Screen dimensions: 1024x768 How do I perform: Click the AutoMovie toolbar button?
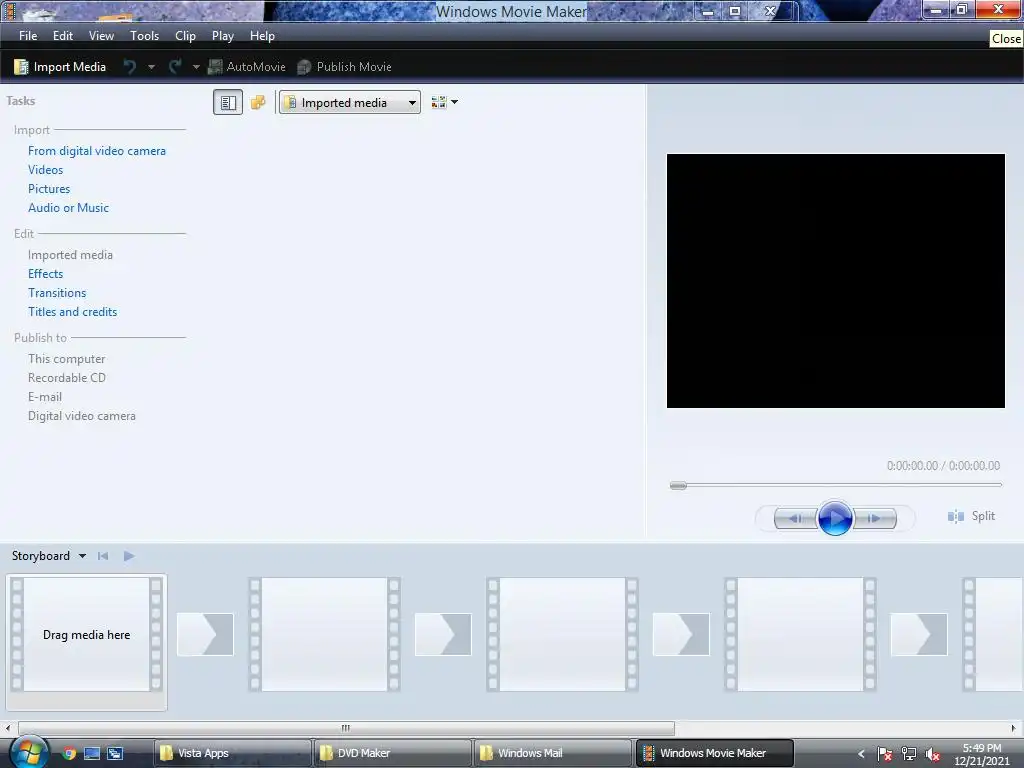247,67
